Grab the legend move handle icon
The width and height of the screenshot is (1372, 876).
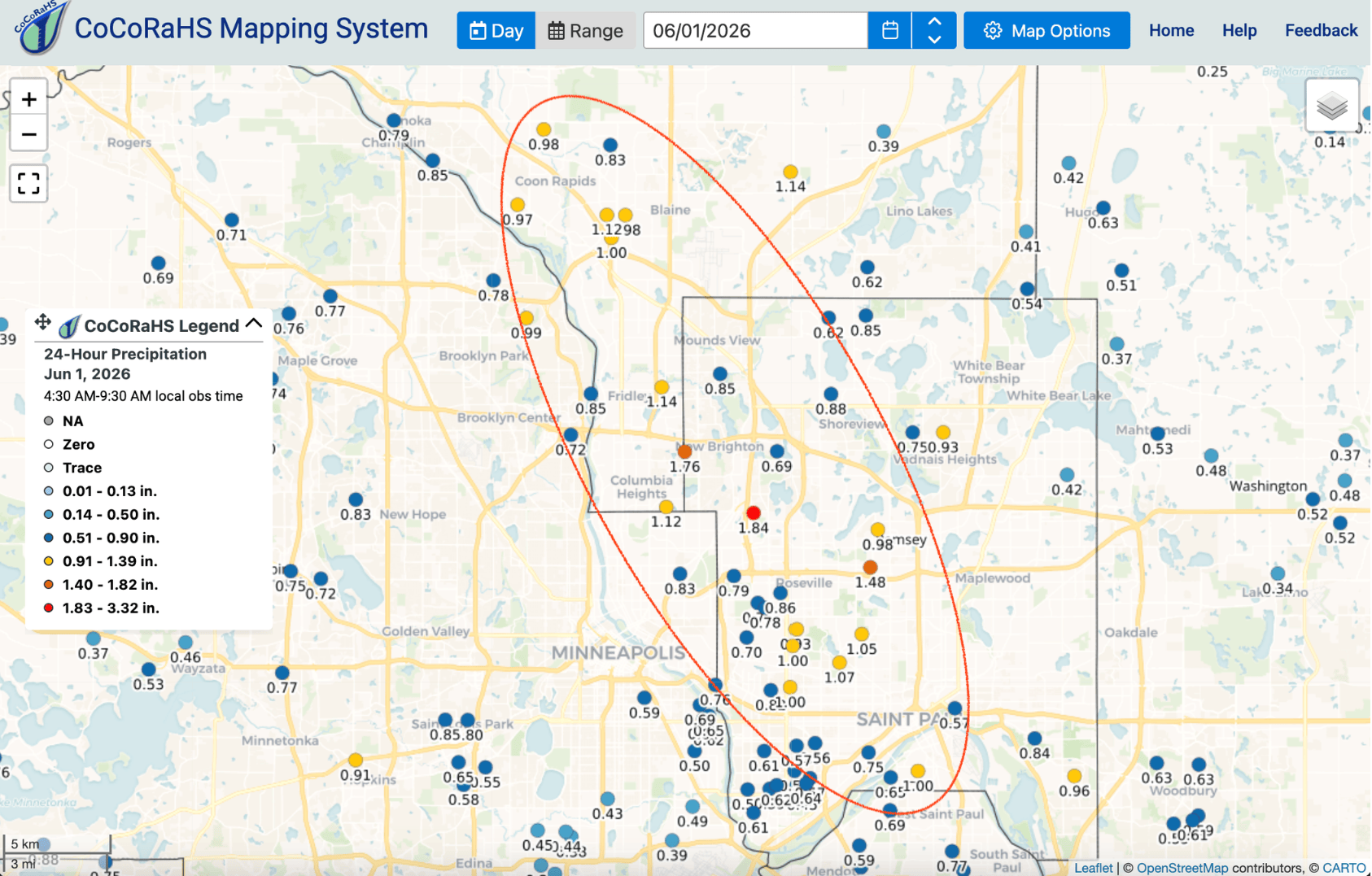point(42,323)
